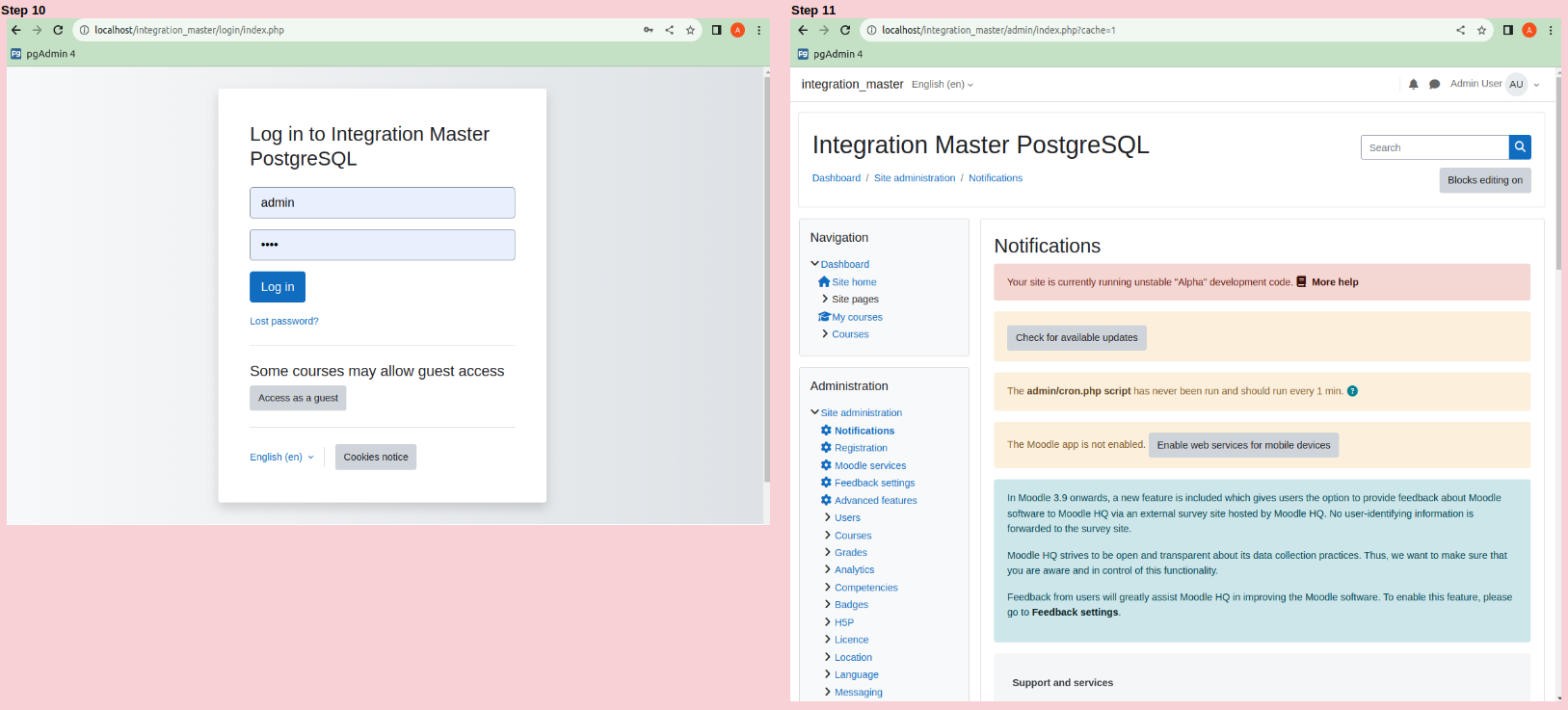This screenshot has width=1568, height=710.
Task: Open the side panel icon in Step 11 browser
Action: point(1507,30)
